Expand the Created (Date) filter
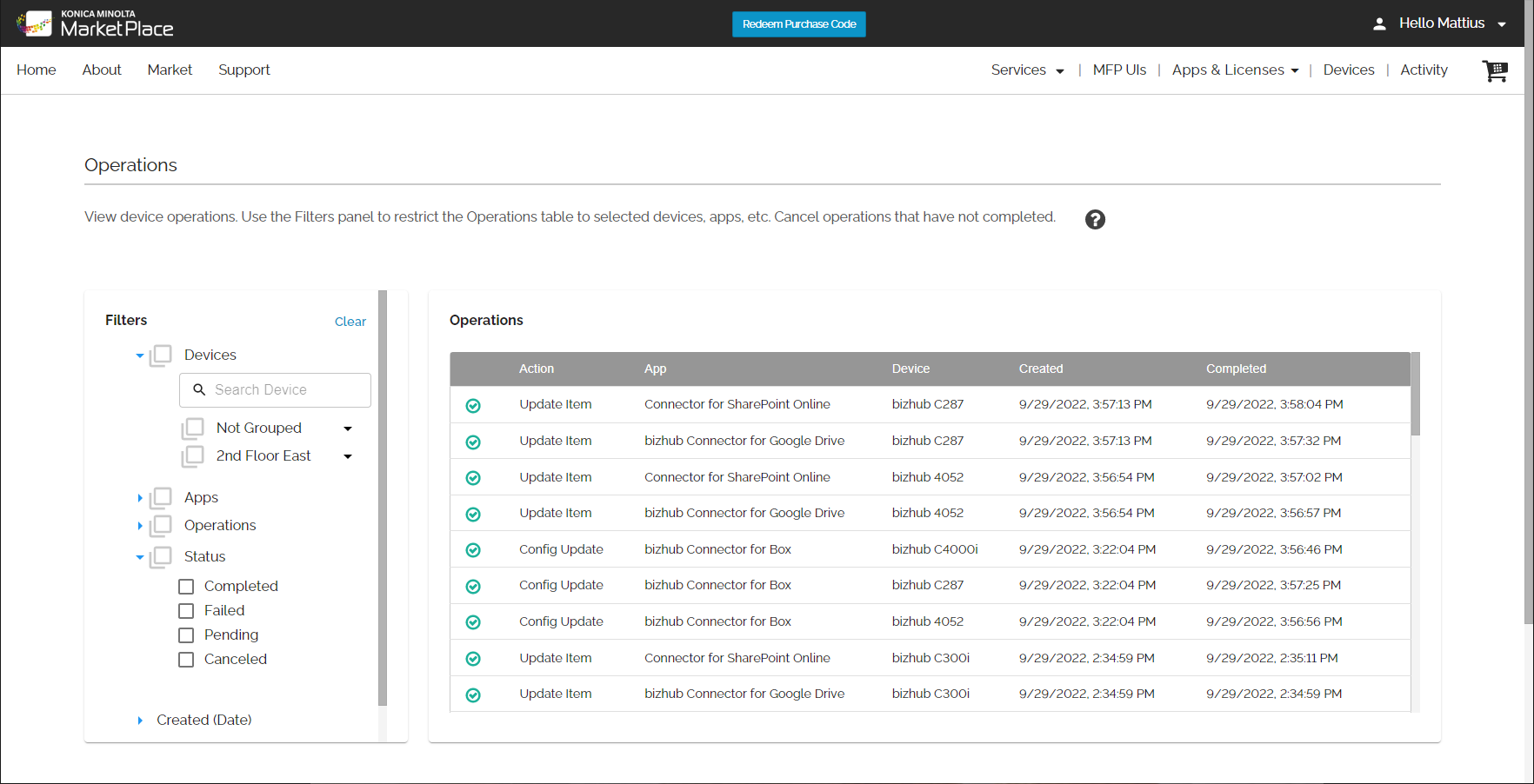The width and height of the screenshot is (1534, 784). pos(140,720)
